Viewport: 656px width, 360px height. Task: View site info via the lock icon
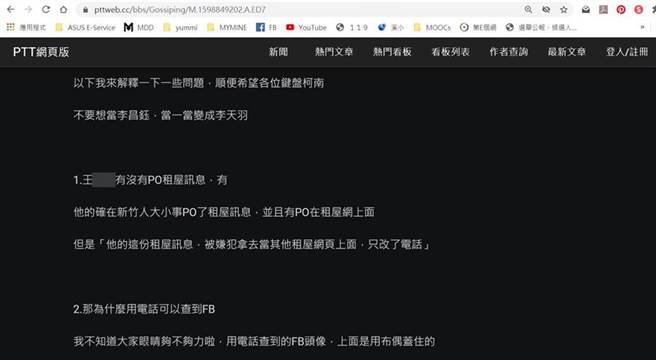(x=86, y=10)
